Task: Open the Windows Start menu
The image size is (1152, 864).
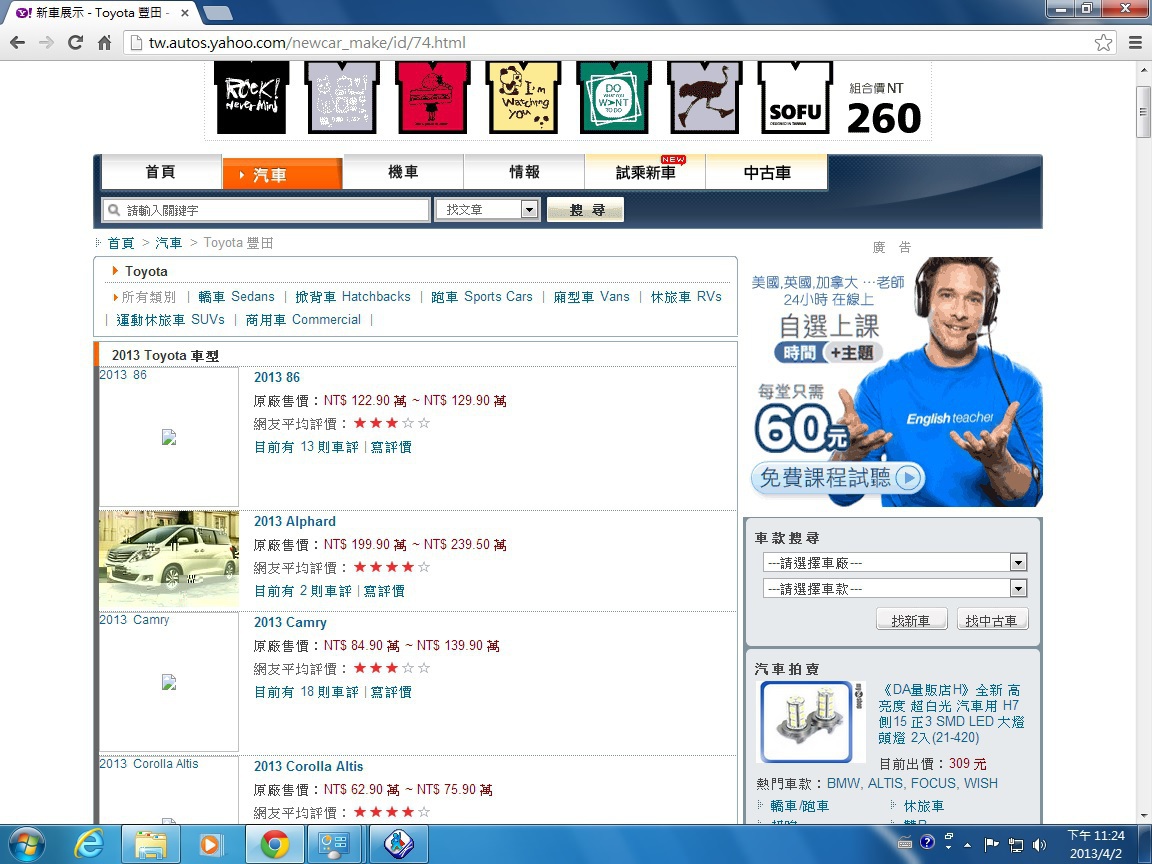Action: (x=26, y=844)
